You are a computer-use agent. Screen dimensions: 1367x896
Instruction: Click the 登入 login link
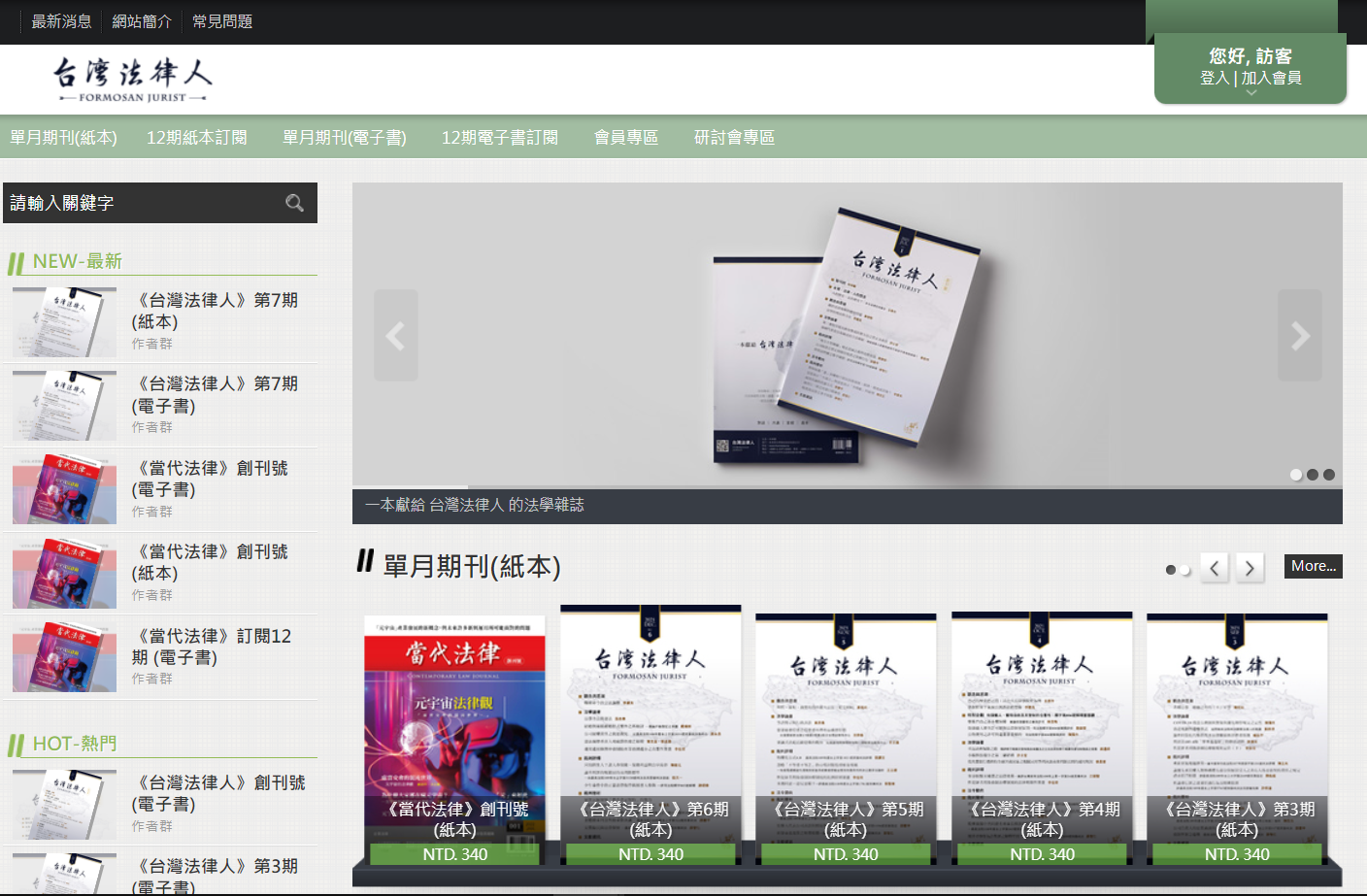tap(1215, 78)
